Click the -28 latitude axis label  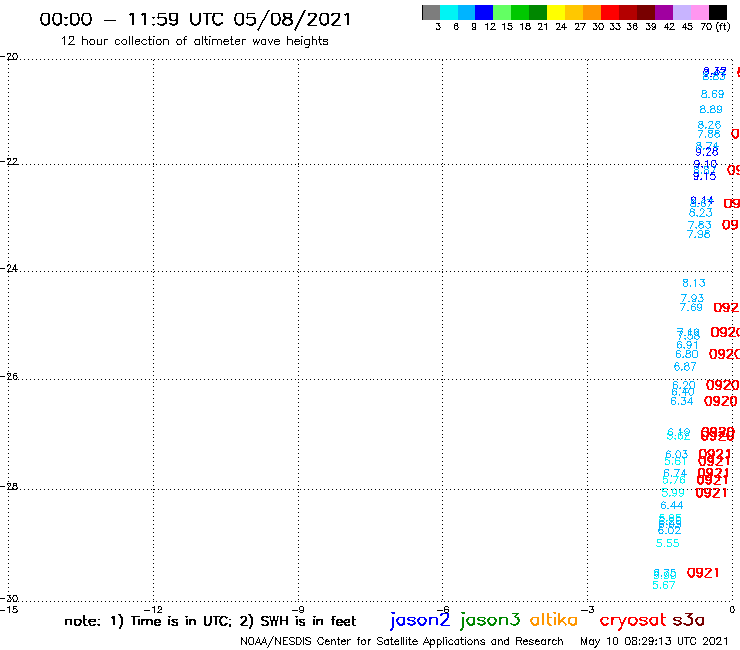pos(9,486)
